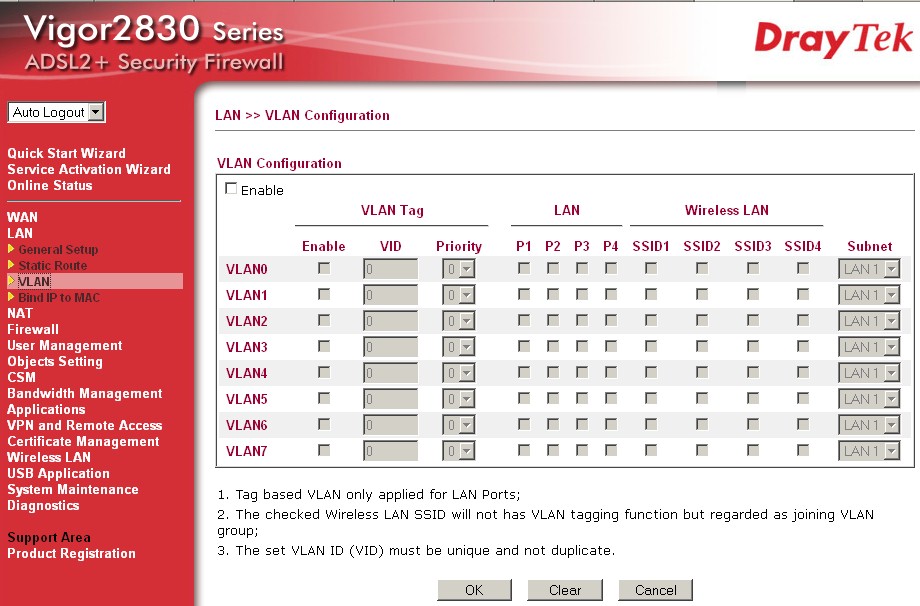Open the WAN menu

coord(22,217)
